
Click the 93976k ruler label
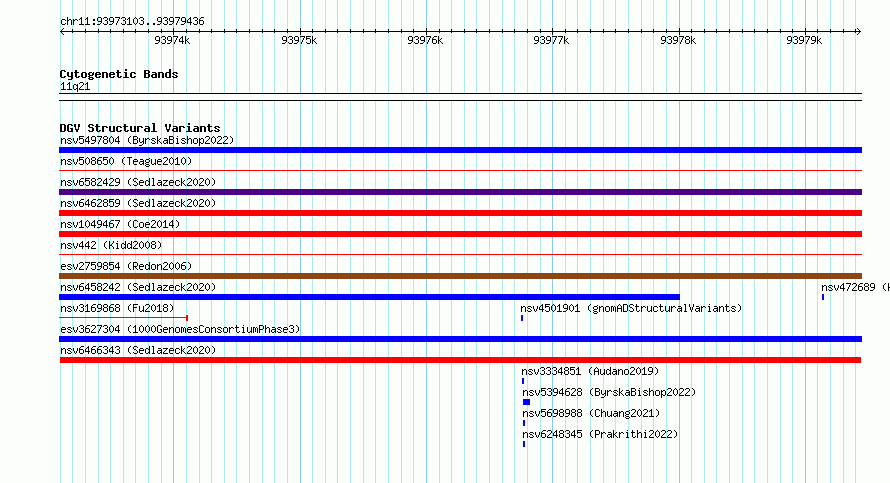[425, 41]
